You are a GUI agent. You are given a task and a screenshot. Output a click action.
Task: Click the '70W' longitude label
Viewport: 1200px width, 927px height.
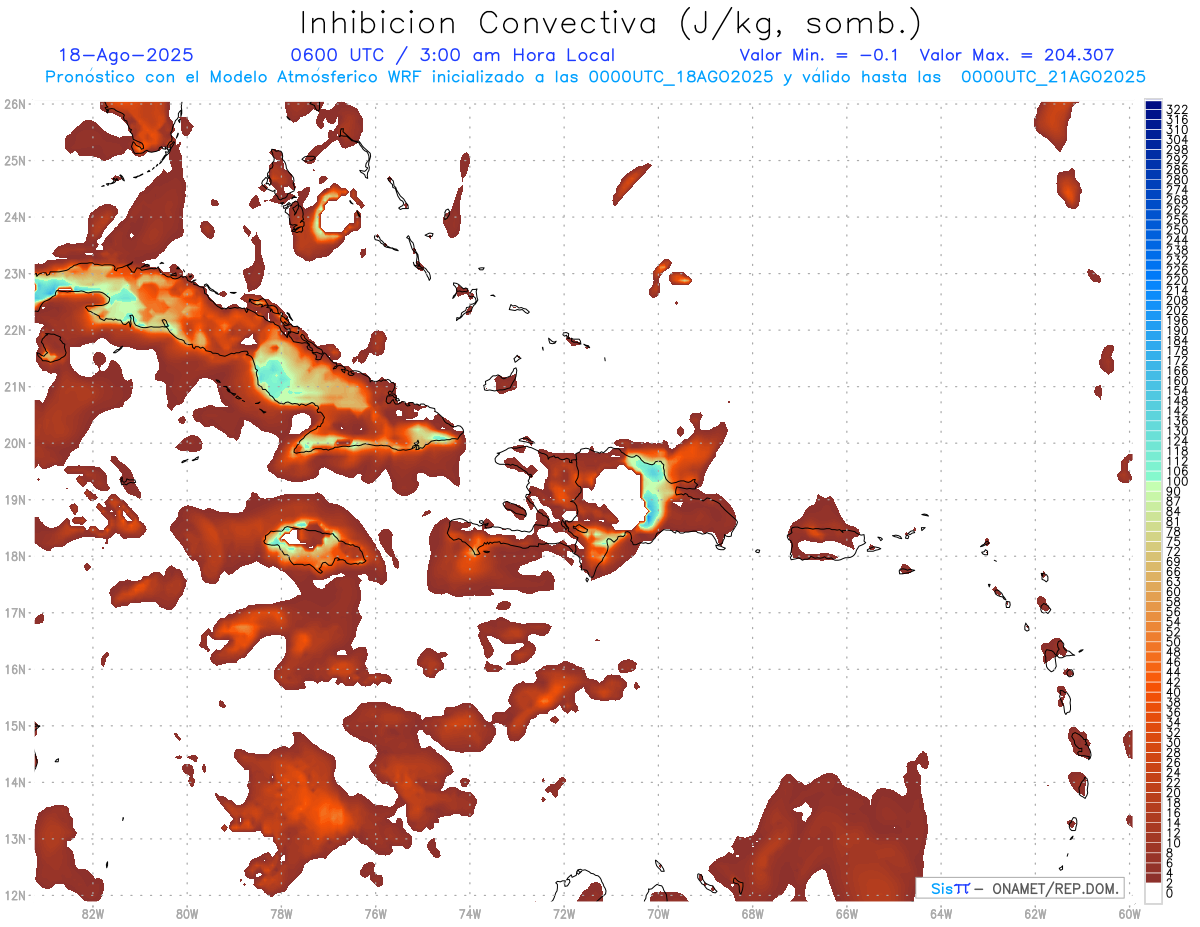coord(658,912)
